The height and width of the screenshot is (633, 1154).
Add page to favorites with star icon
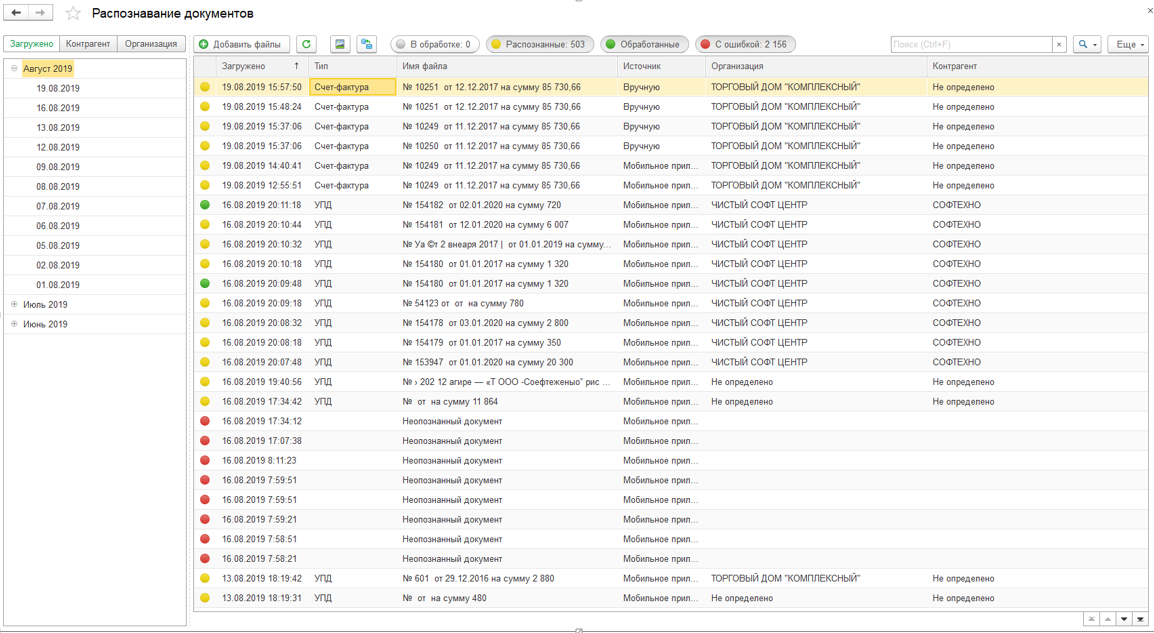[x=73, y=14]
